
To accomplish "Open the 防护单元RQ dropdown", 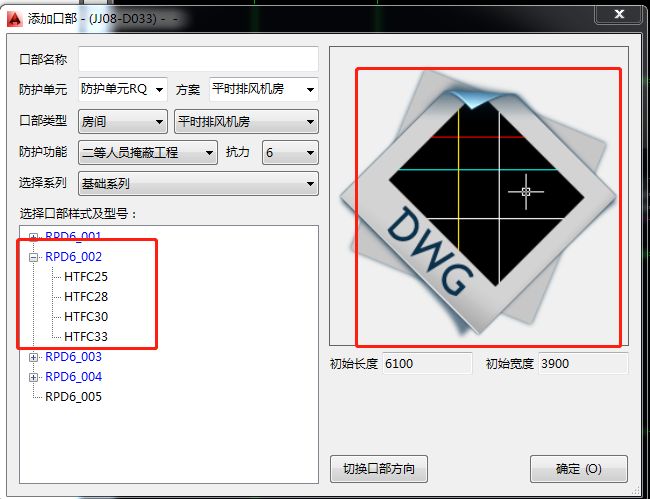I will pyautogui.click(x=123, y=89).
